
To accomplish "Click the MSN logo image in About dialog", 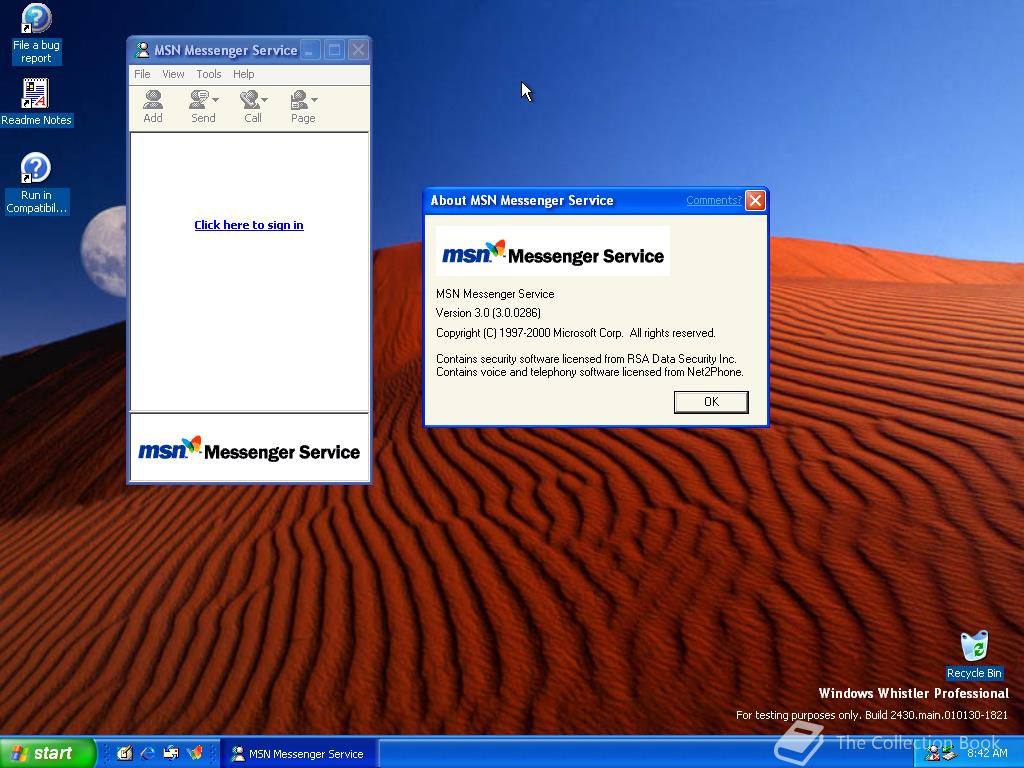I will pos(552,251).
